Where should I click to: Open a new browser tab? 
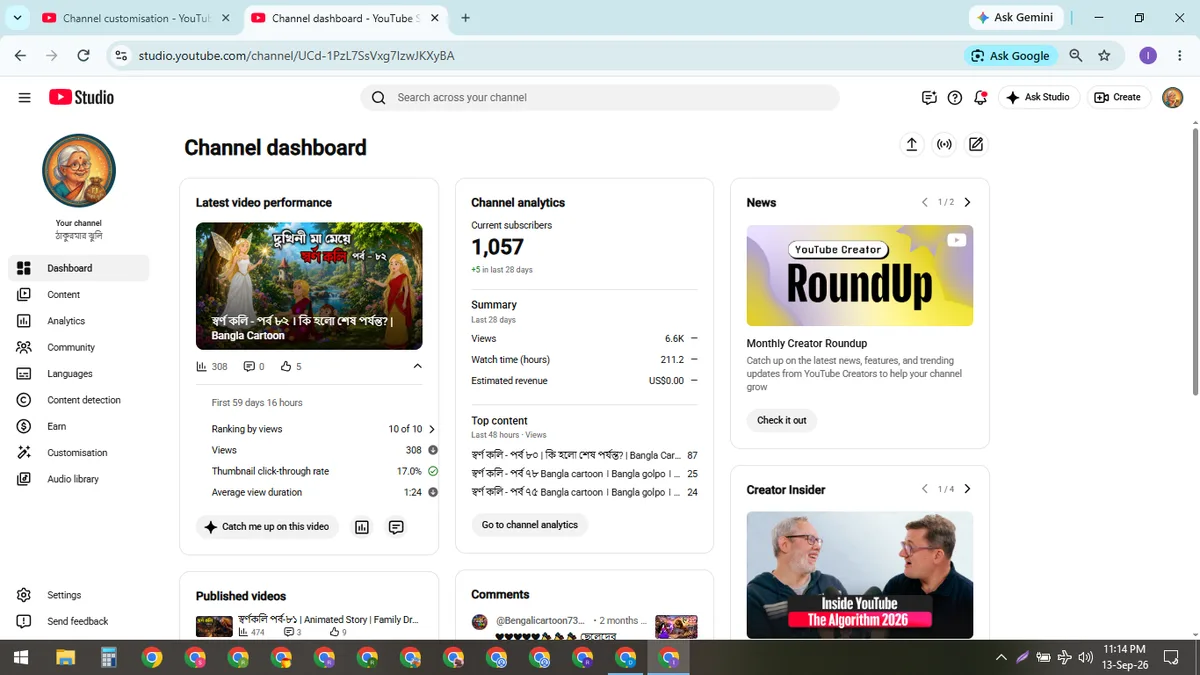click(466, 18)
